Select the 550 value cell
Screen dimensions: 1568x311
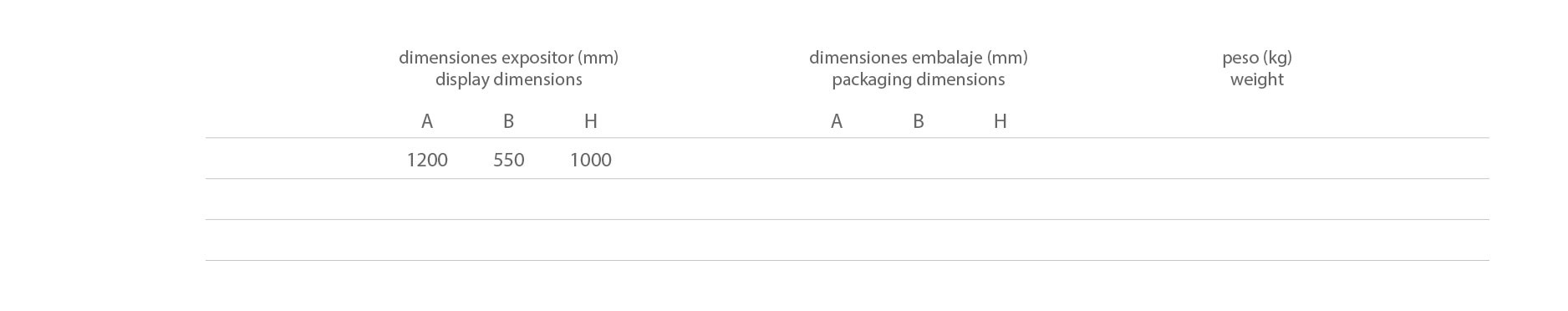tap(508, 160)
